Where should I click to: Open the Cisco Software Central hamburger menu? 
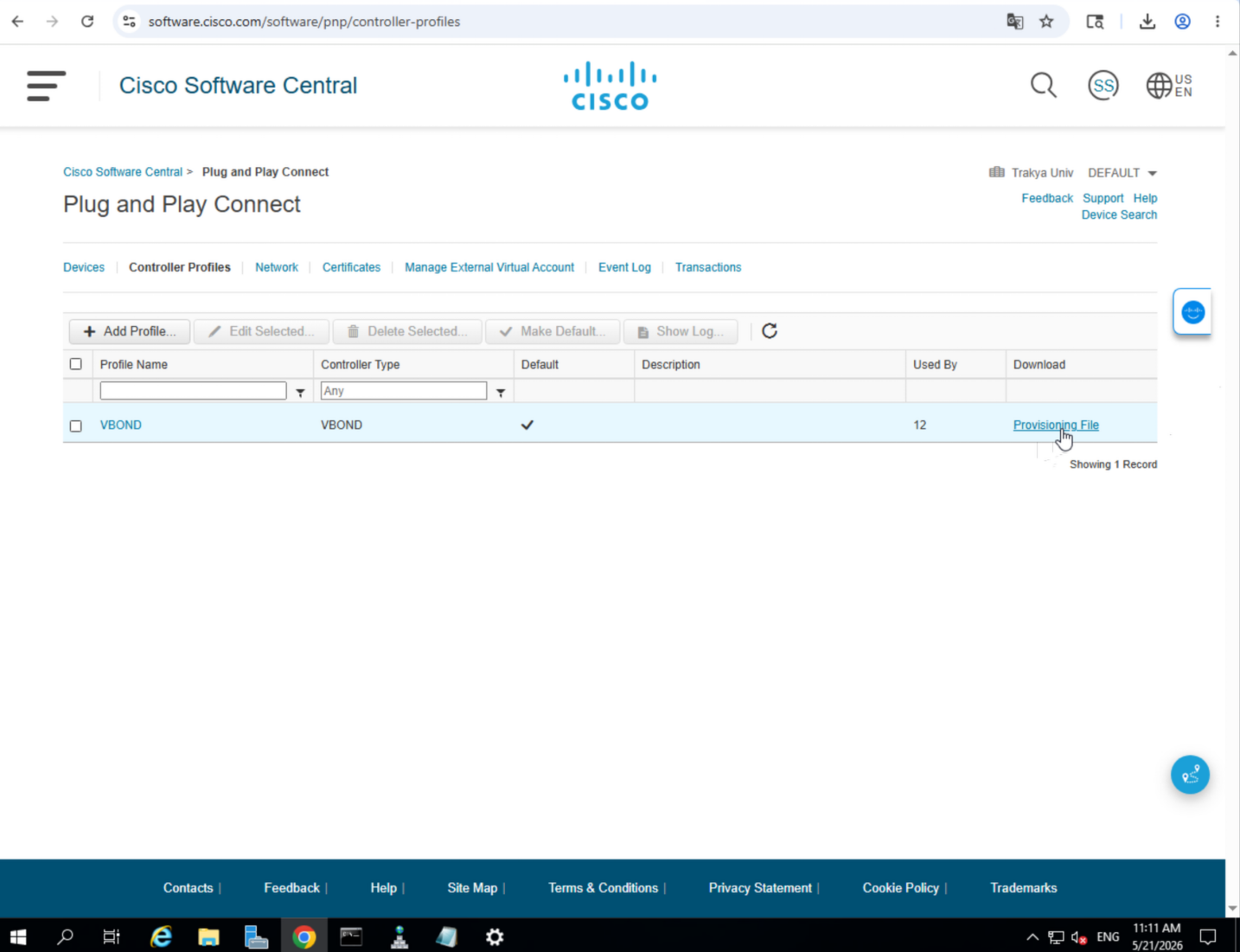click(x=46, y=86)
